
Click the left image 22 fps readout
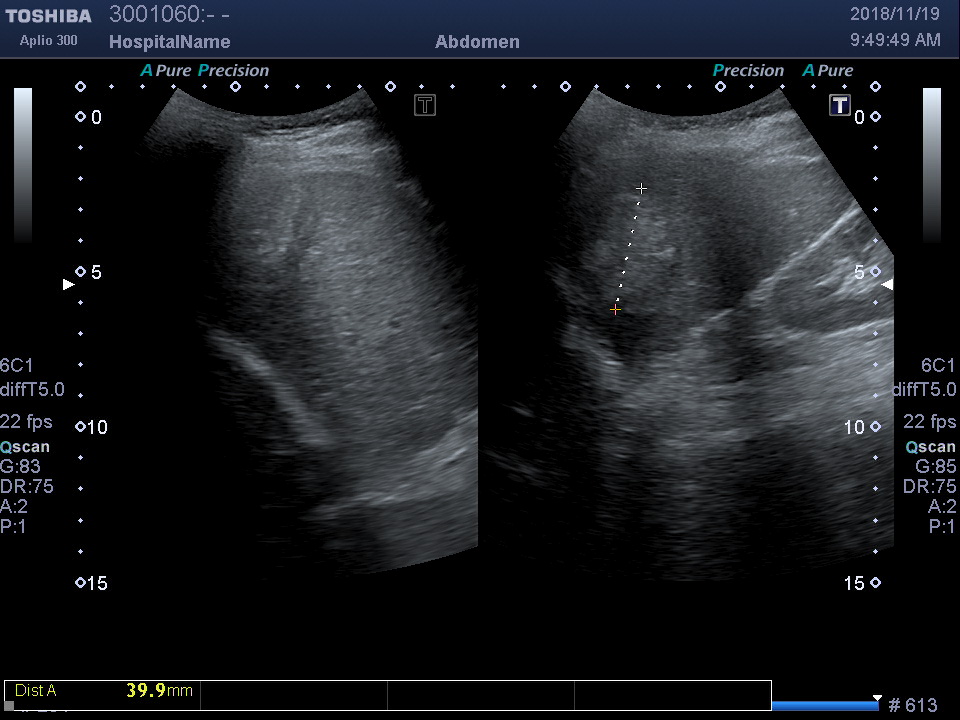click(26, 422)
